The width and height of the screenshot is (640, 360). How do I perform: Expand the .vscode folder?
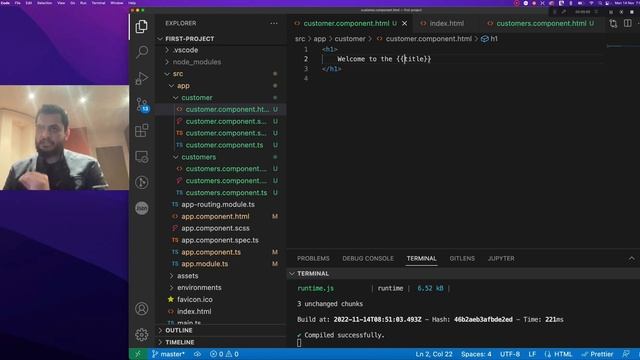click(x=221, y=50)
